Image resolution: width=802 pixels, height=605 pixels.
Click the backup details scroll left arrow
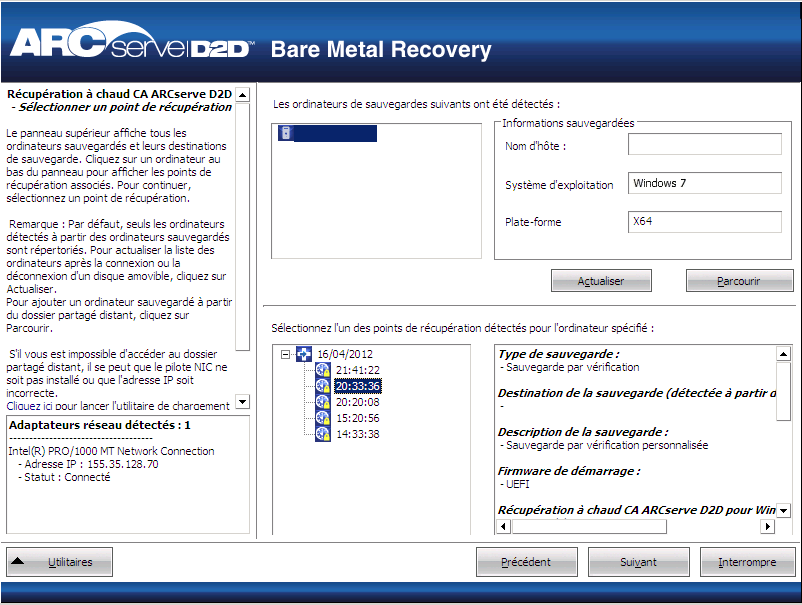click(x=503, y=526)
